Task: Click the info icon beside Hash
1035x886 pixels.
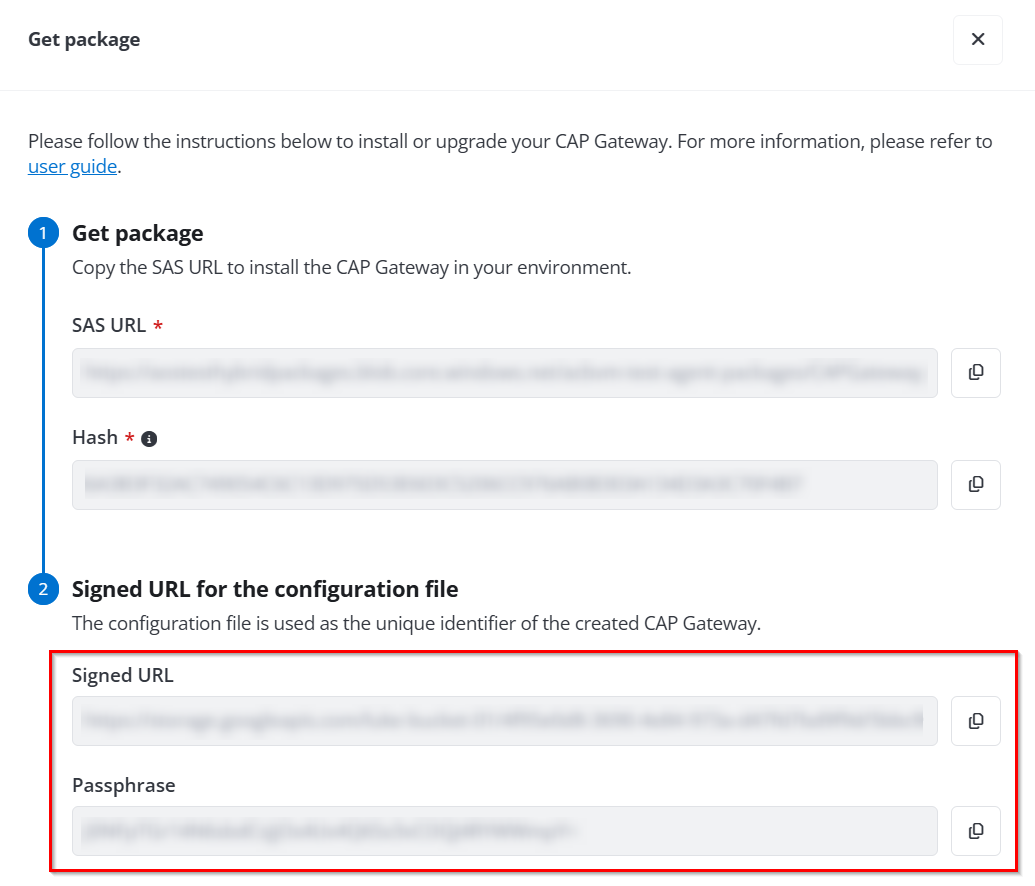Action: 149,437
